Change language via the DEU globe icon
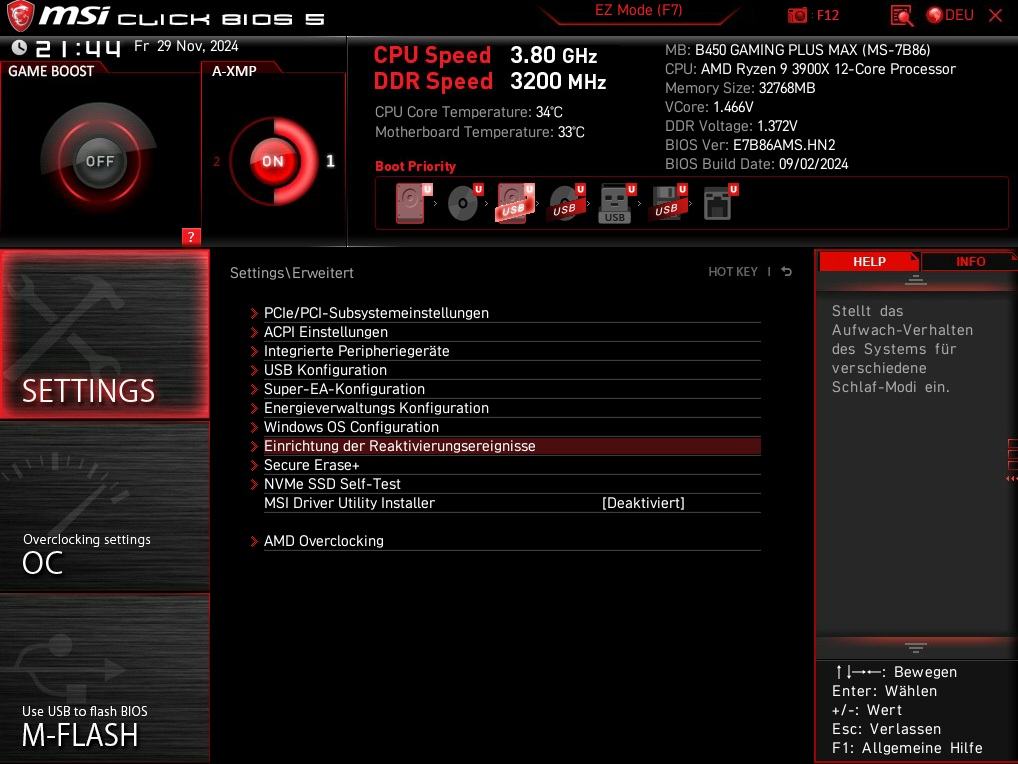1018x764 pixels. 950,15
